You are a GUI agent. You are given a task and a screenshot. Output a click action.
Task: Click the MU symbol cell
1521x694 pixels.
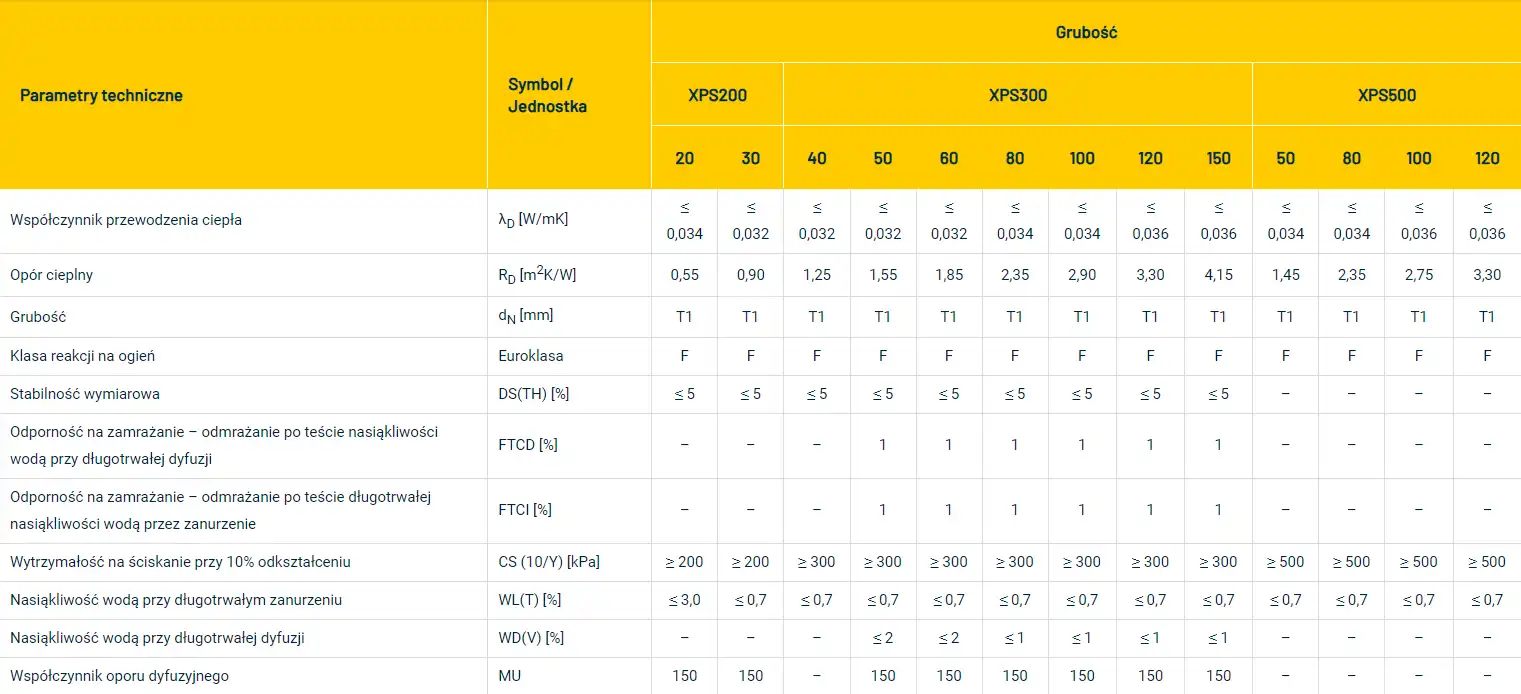pyautogui.click(x=509, y=676)
